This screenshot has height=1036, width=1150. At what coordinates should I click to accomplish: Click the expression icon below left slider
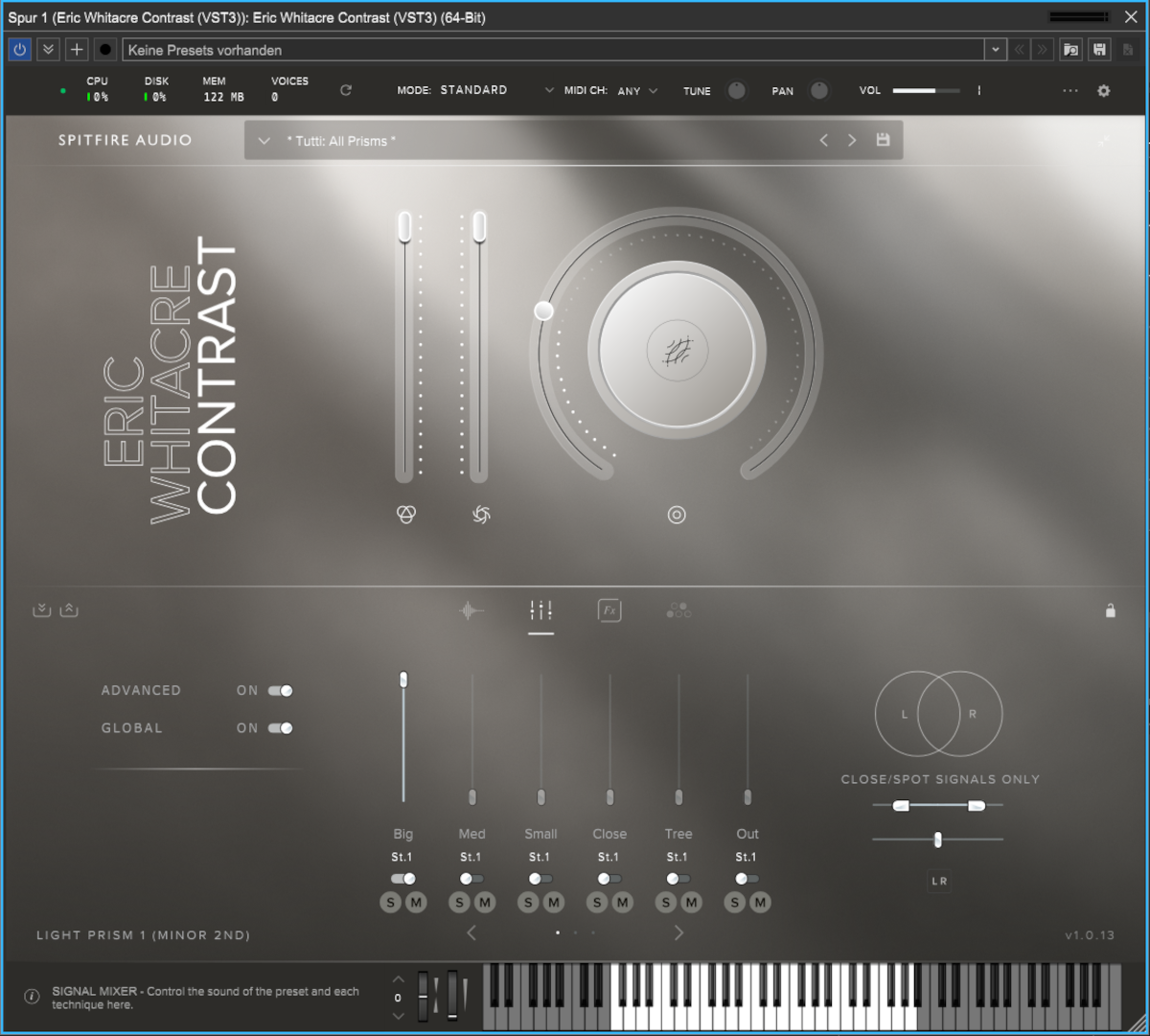pos(405,515)
